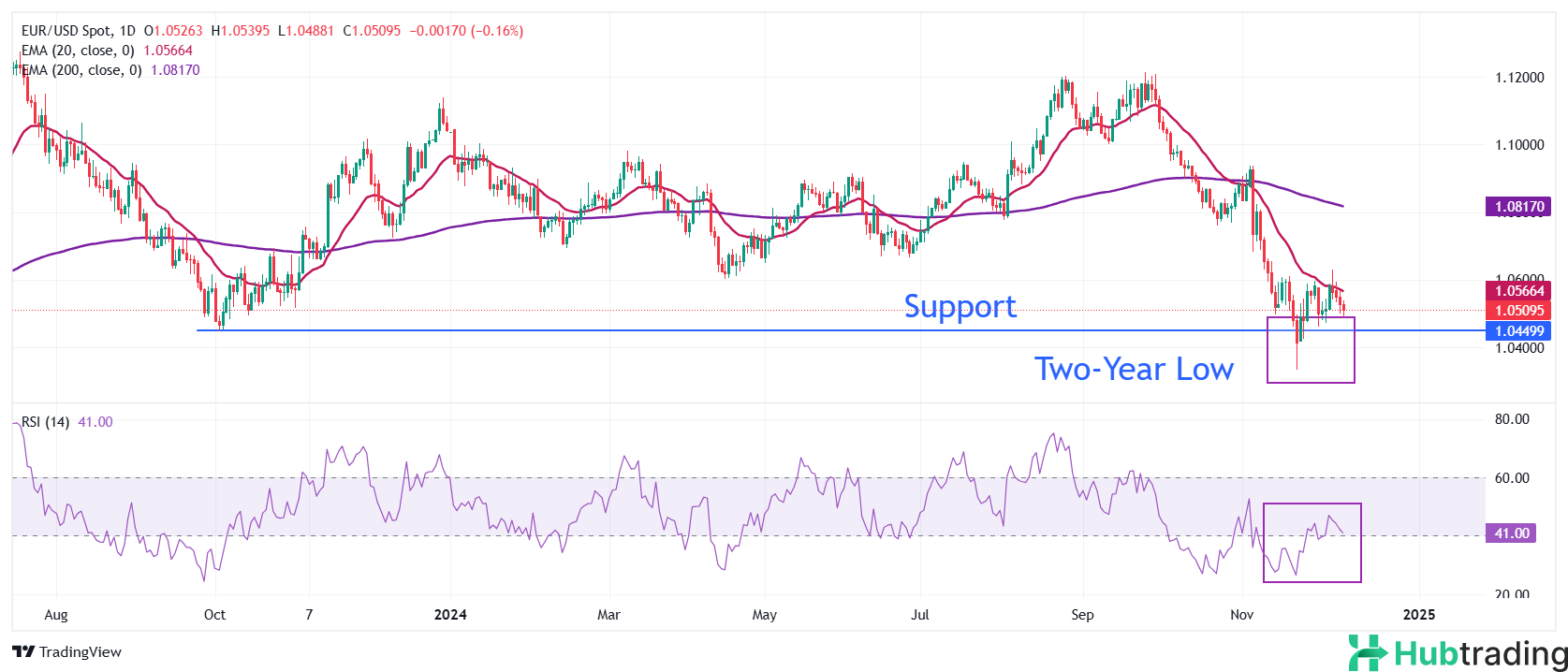Click the 2024 label on time axis
Viewport: 1568px width, 672px height.
click(x=450, y=615)
